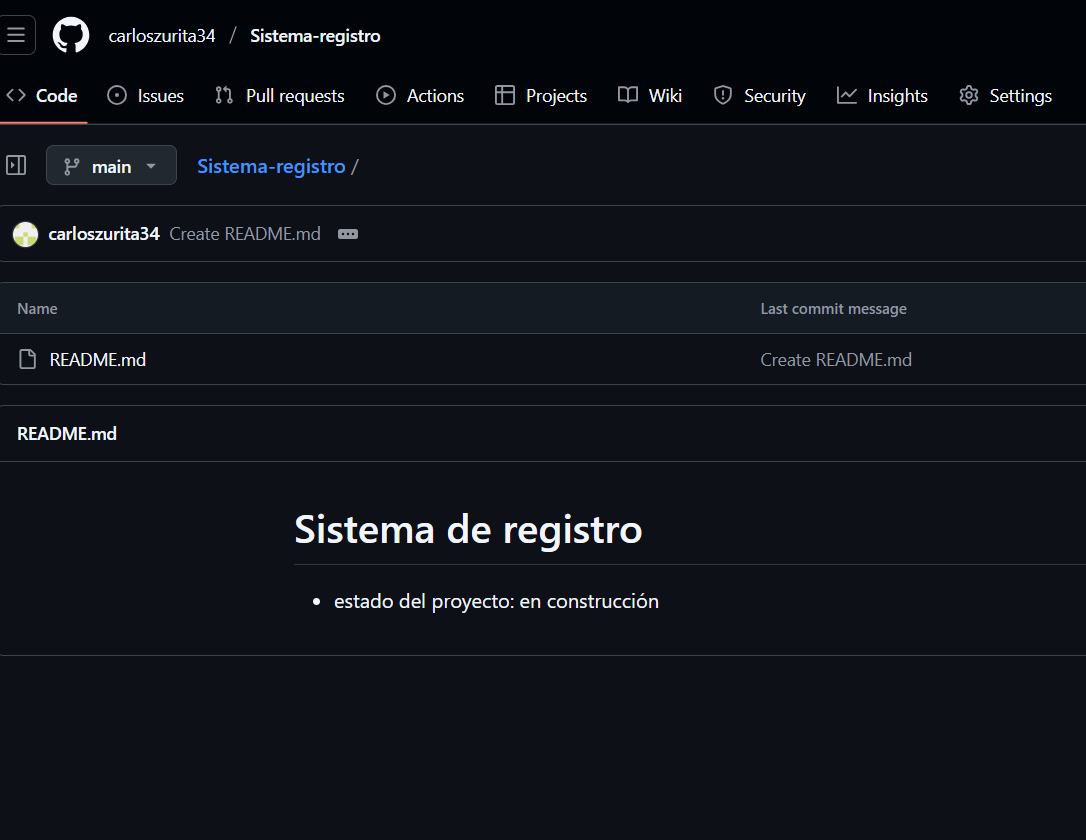The image size is (1086, 840).
Task: Open the README.md file in file list
Action: pyautogui.click(x=98, y=359)
